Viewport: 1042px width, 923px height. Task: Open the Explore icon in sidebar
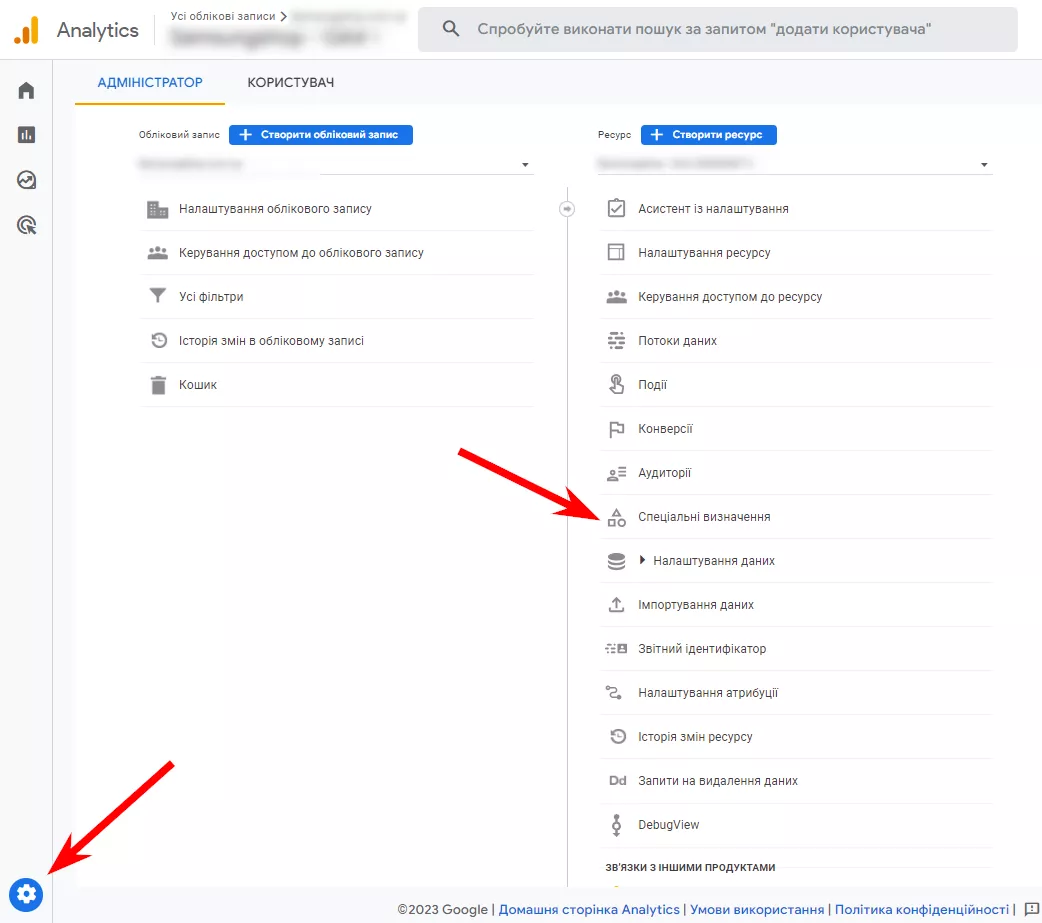click(26, 180)
